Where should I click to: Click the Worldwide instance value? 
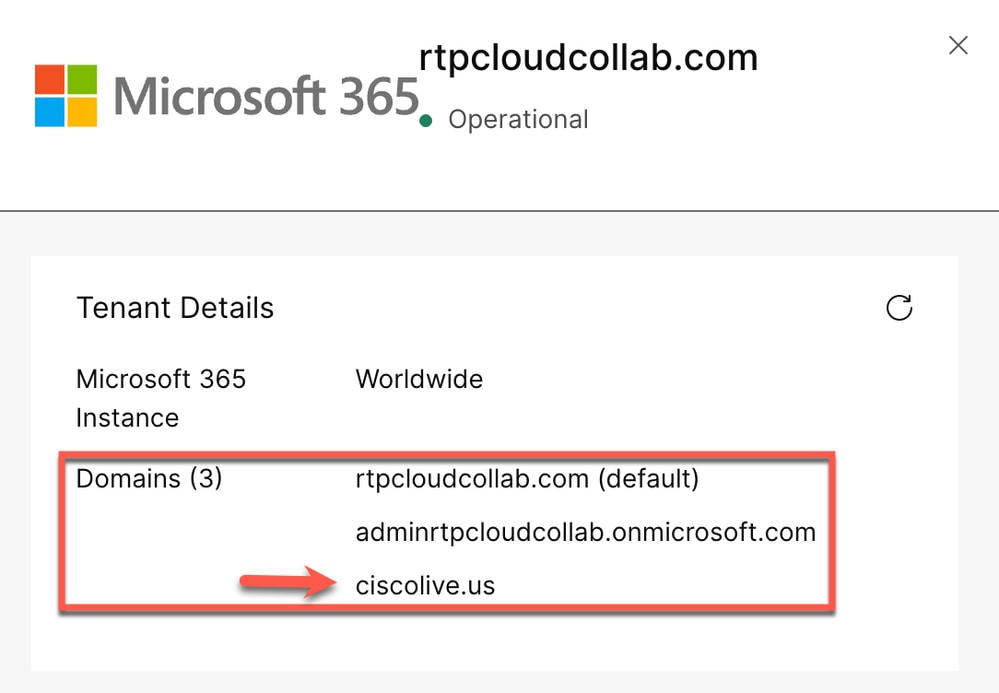click(419, 379)
